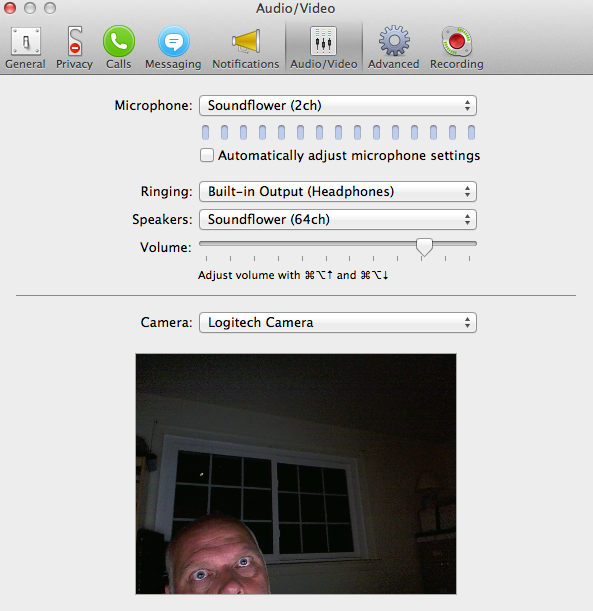Select the Audio/Video mixer icon
This screenshot has height=611, width=593.
point(323,41)
